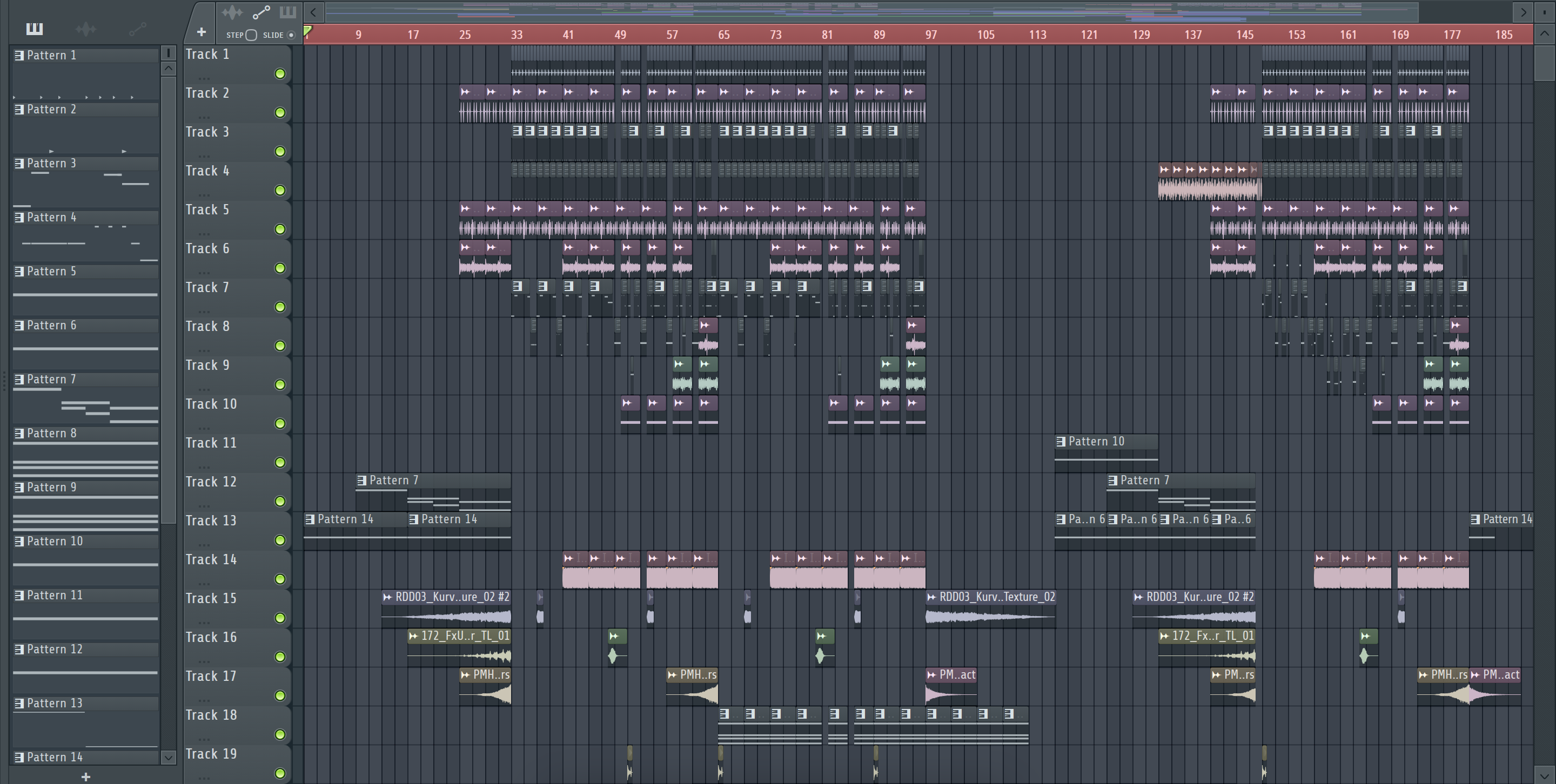The height and width of the screenshot is (784, 1556).
Task: Open the piano keys icon in the top toolbar
Action: point(287,11)
